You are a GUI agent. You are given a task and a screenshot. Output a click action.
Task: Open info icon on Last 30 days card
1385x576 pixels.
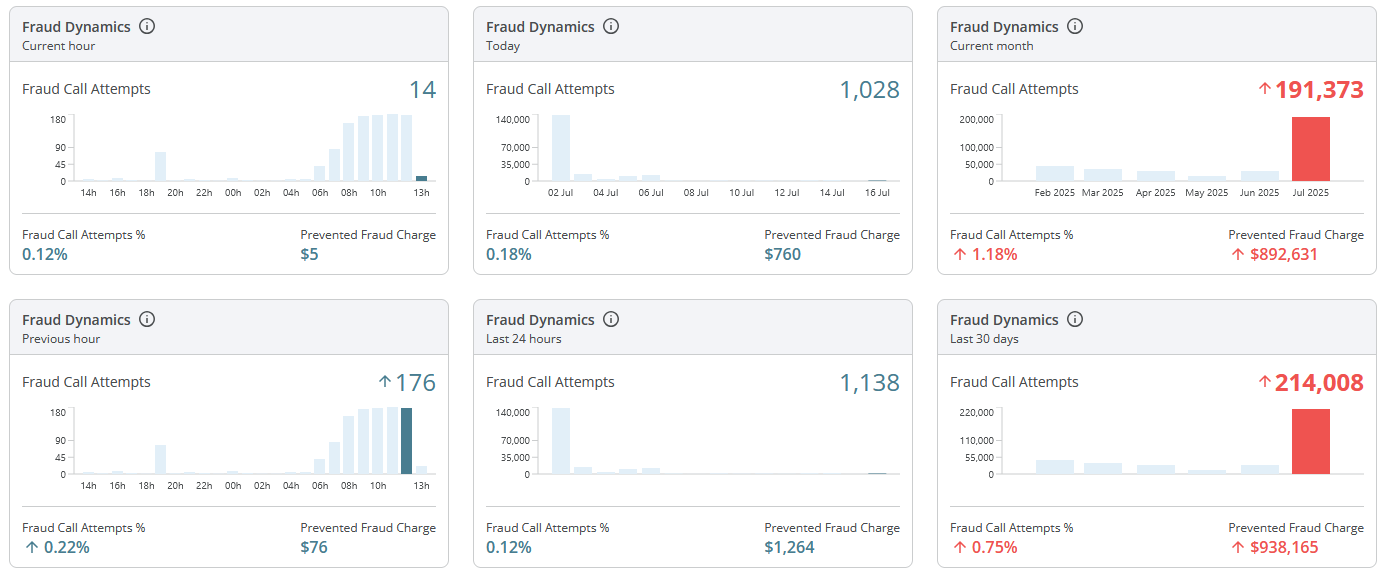point(1075,320)
